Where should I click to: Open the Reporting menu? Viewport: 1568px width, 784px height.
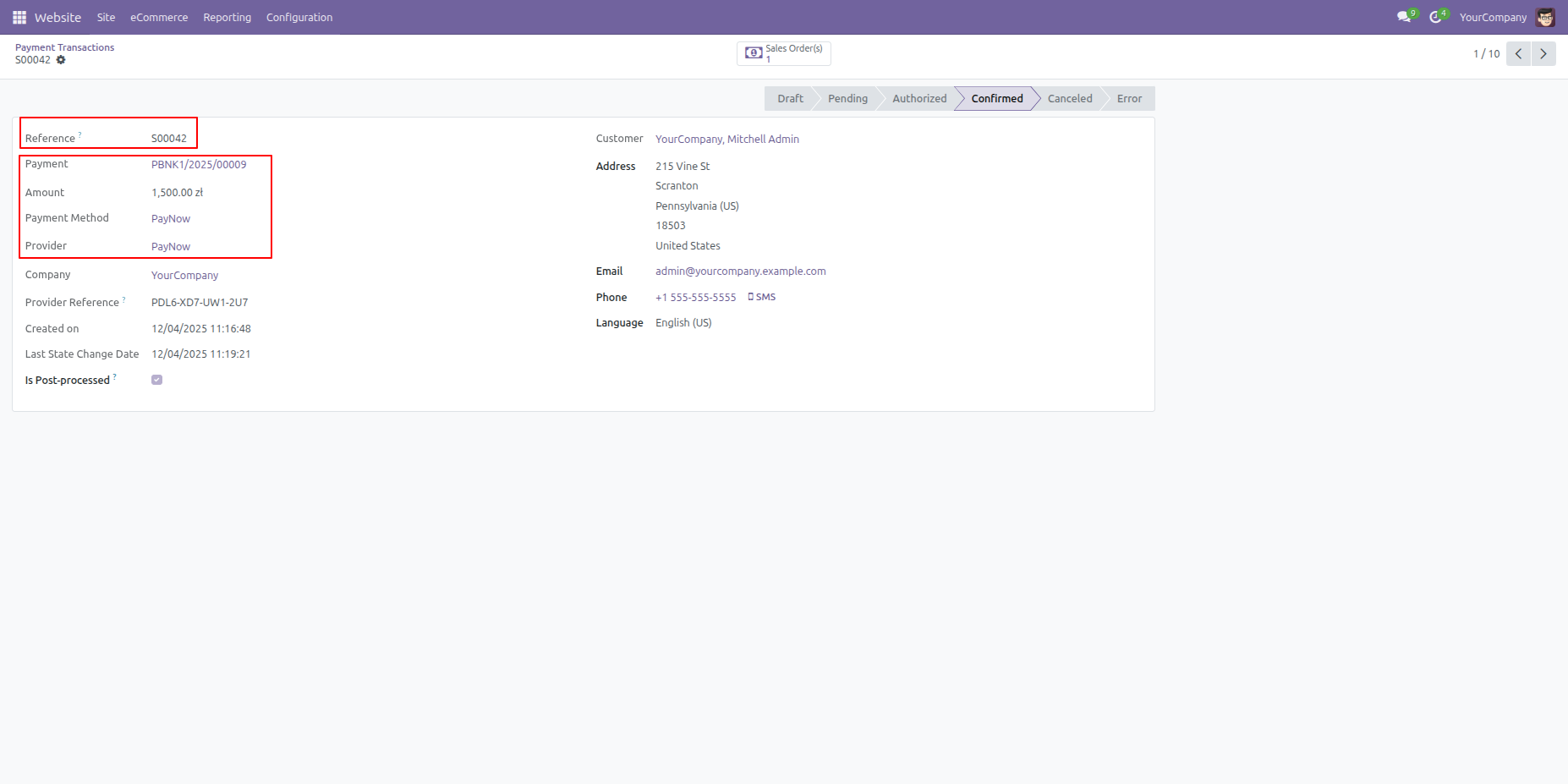click(228, 17)
